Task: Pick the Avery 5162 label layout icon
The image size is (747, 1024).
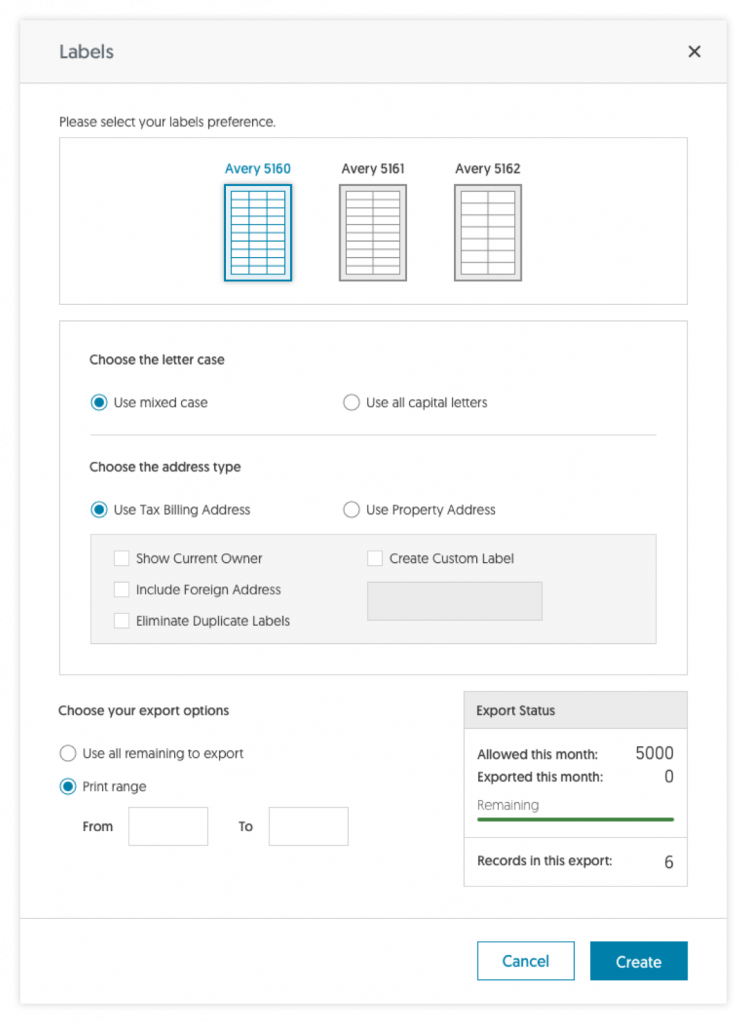Action: [x=488, y=232]
